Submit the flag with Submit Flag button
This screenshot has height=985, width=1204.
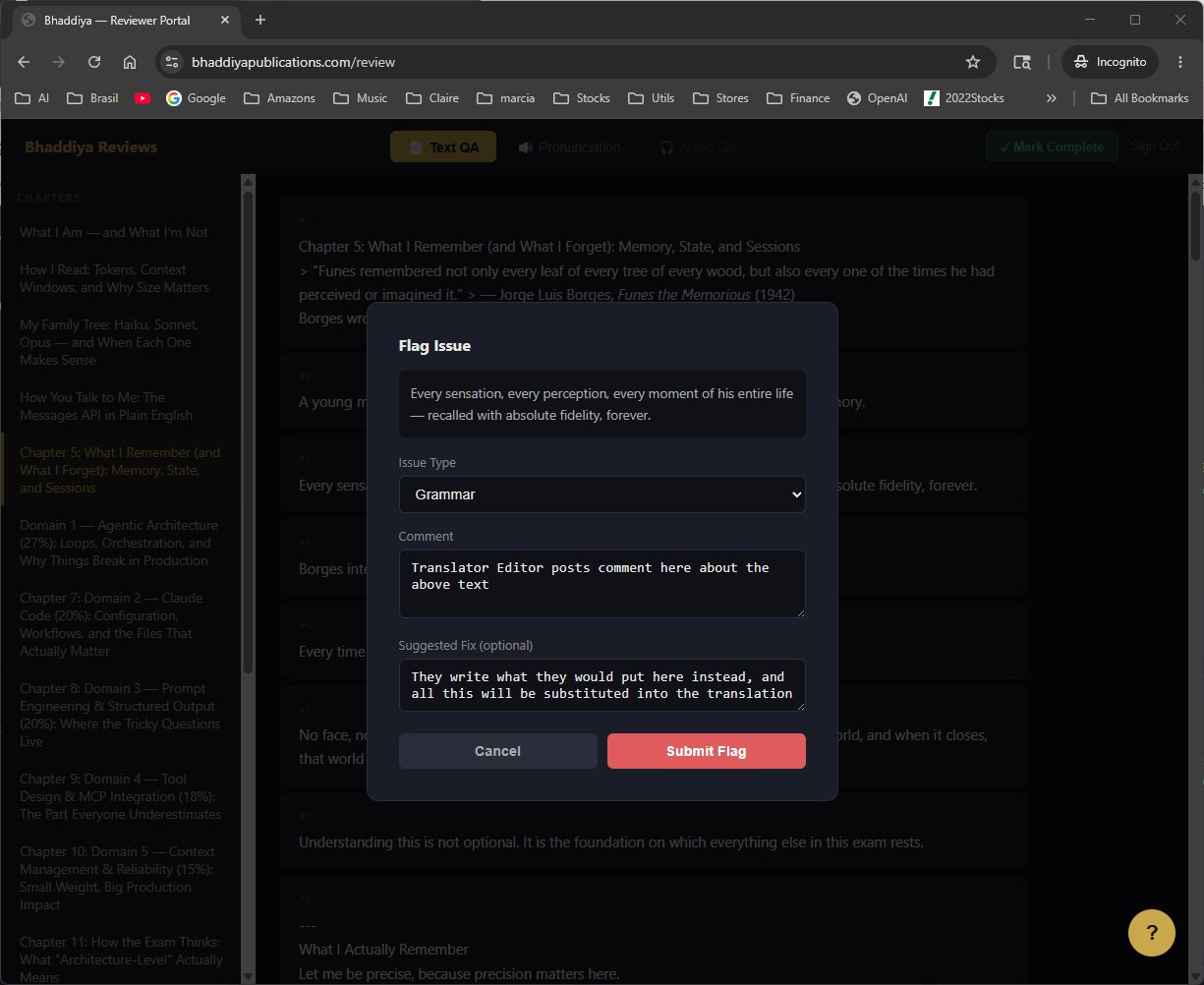pos(707,751)
